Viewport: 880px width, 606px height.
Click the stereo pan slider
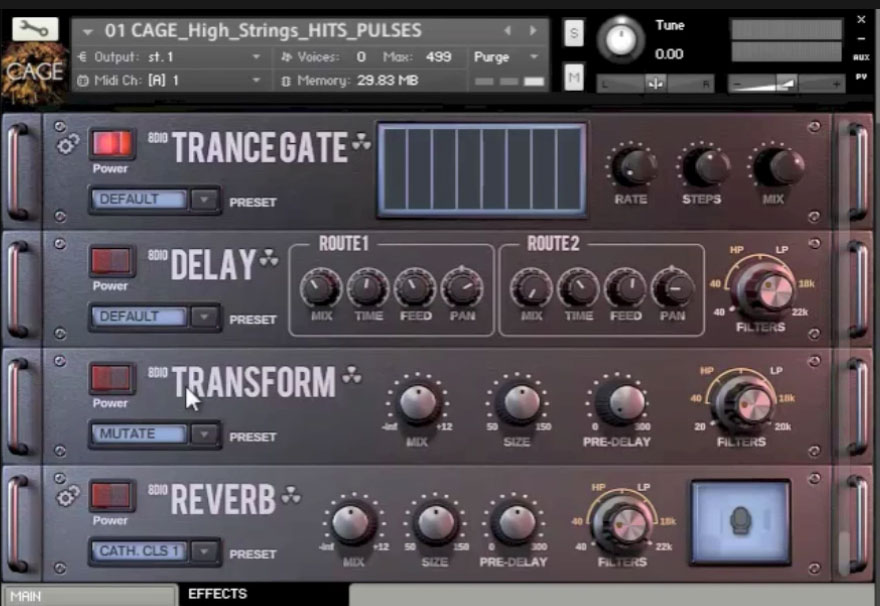coord(654,84)
